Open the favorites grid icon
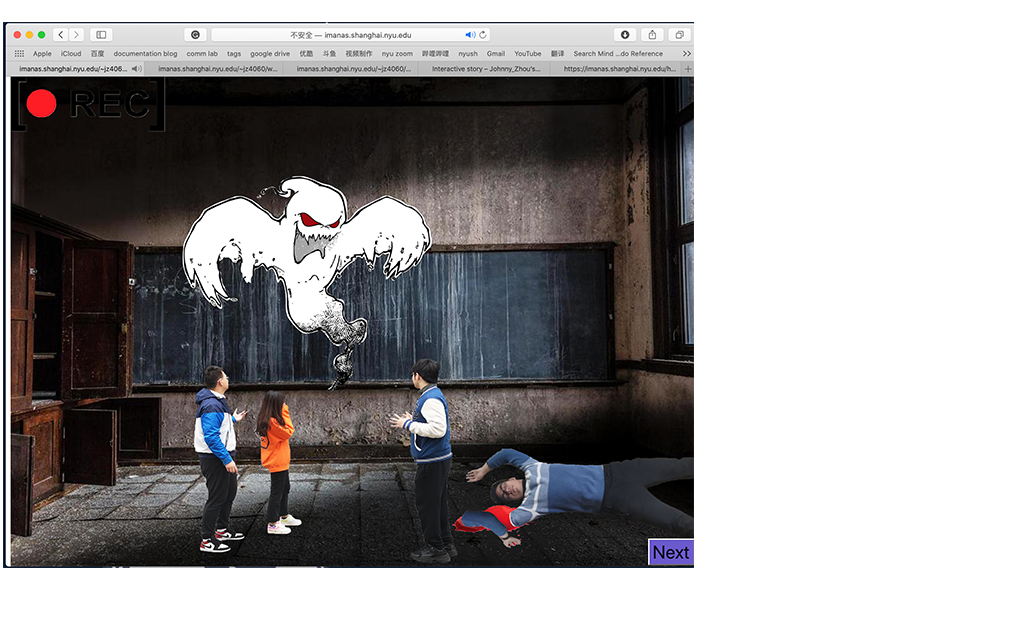This screenshot has width=1020, height=638. [19, 54]
